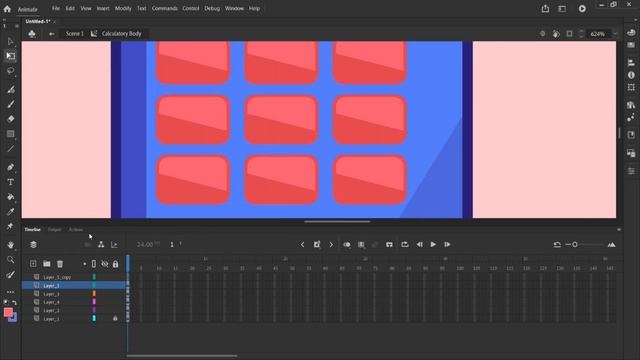Expand the more tools ellipsis

[x=11, y=292]
